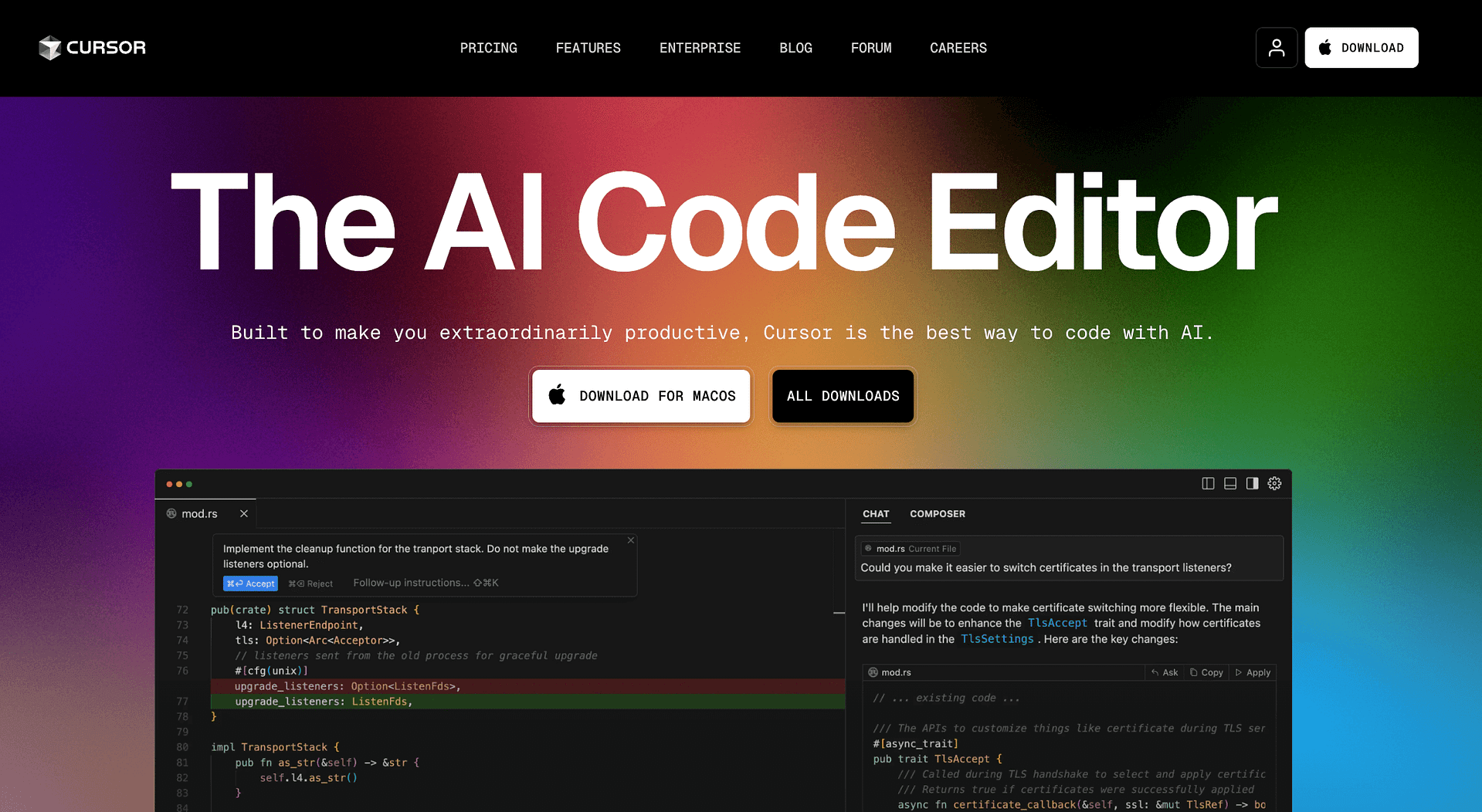Dismiss the inline prompt with X icon

coord(631,540)
